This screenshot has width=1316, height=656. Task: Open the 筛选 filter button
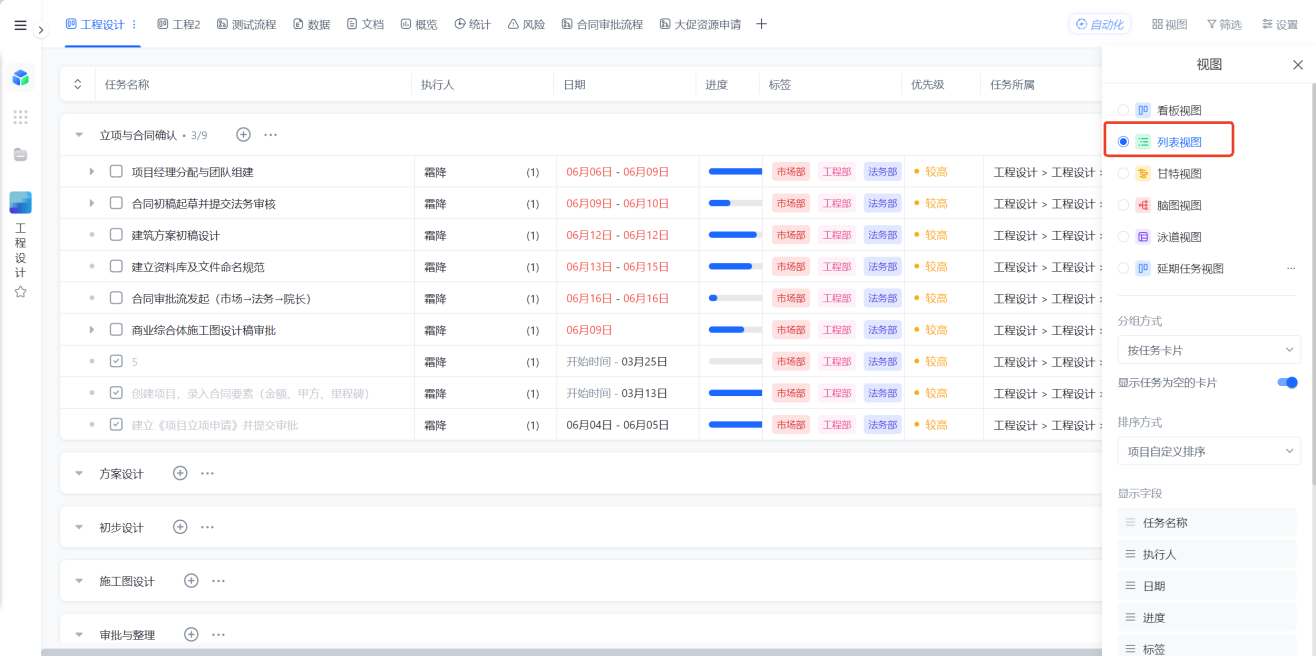pyautogui.click(x=1224, y=24)
